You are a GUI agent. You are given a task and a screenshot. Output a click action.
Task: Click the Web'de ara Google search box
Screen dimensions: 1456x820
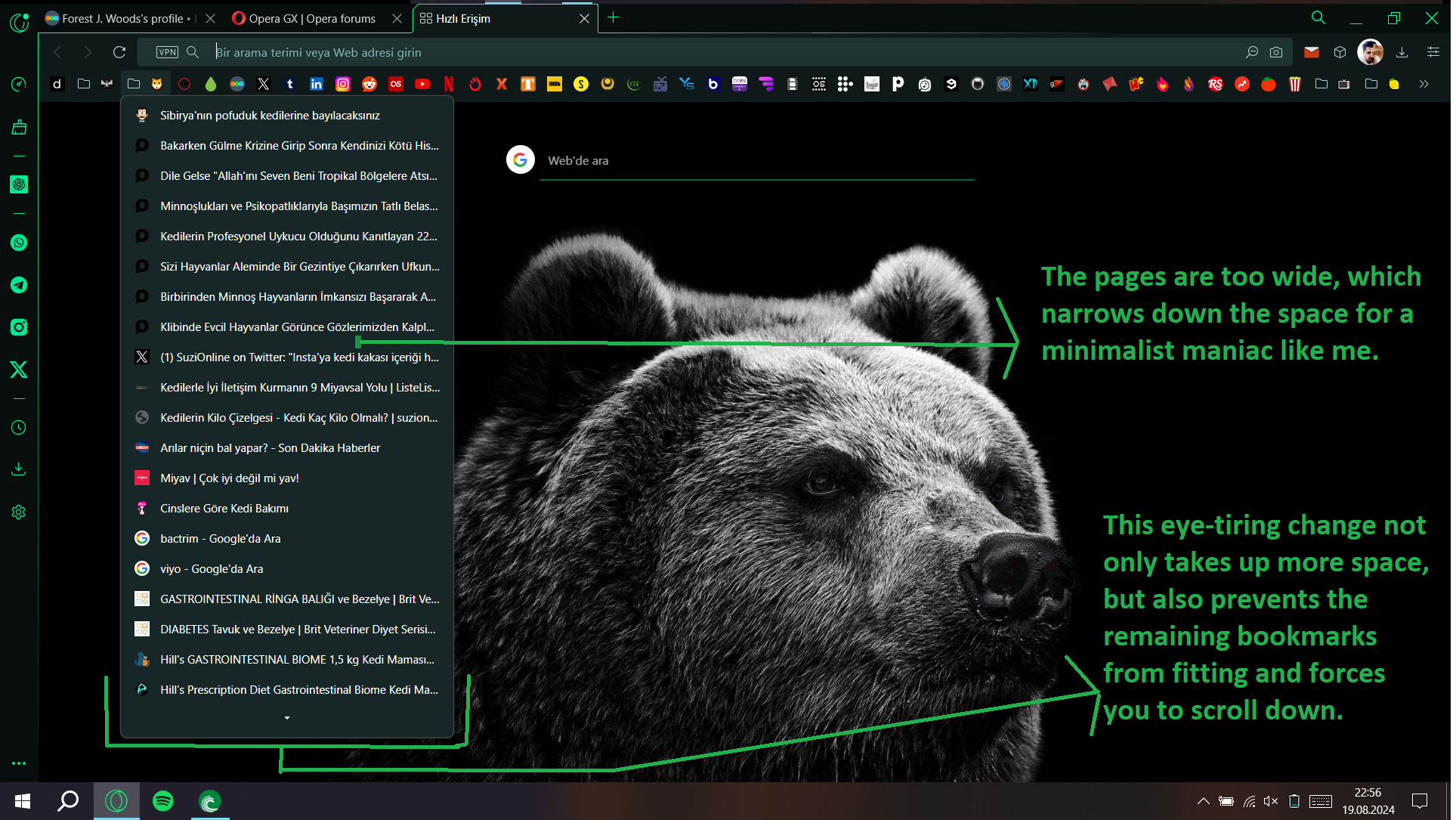point(756,161)
